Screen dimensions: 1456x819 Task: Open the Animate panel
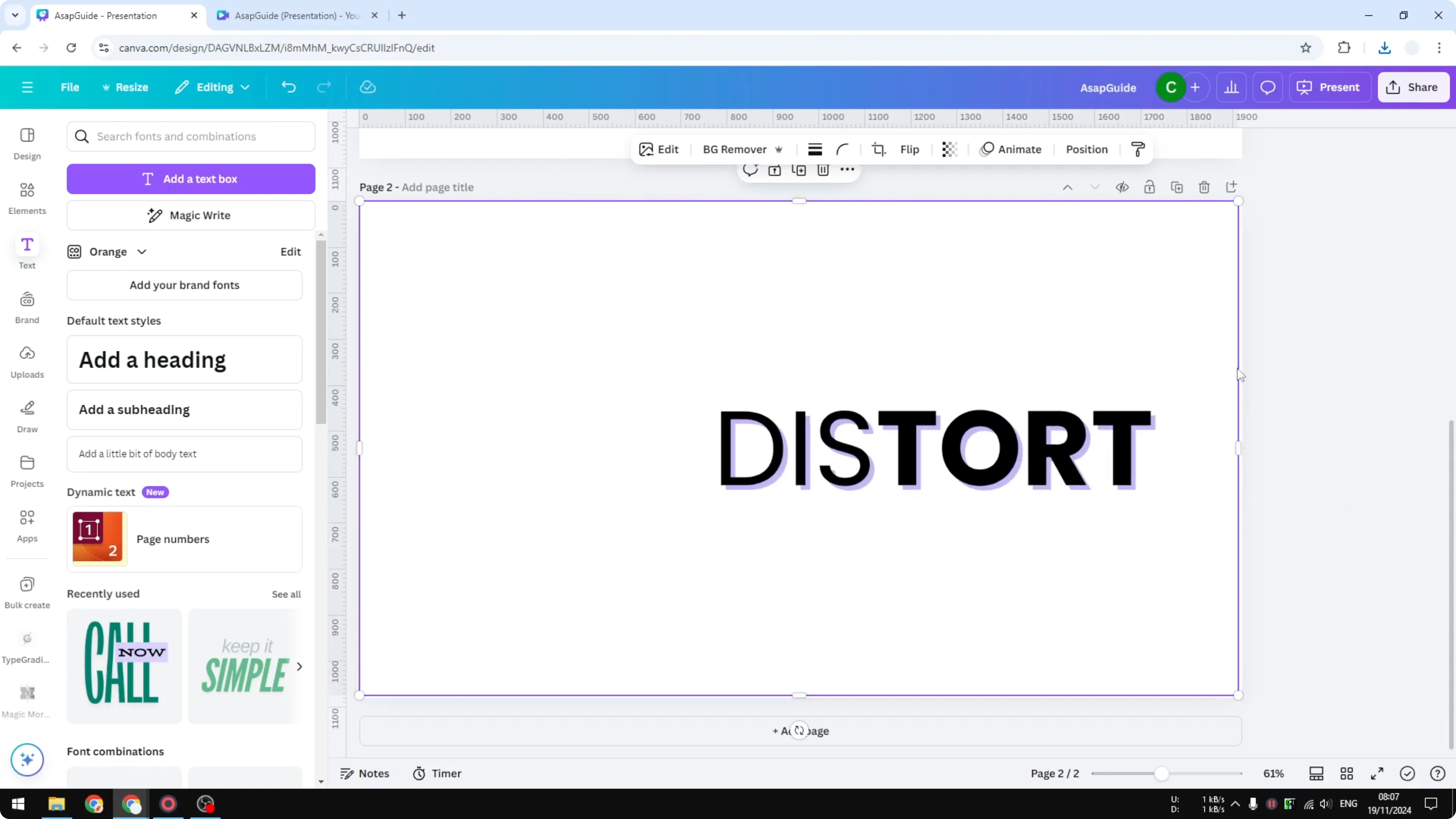tap(1011, 149)
